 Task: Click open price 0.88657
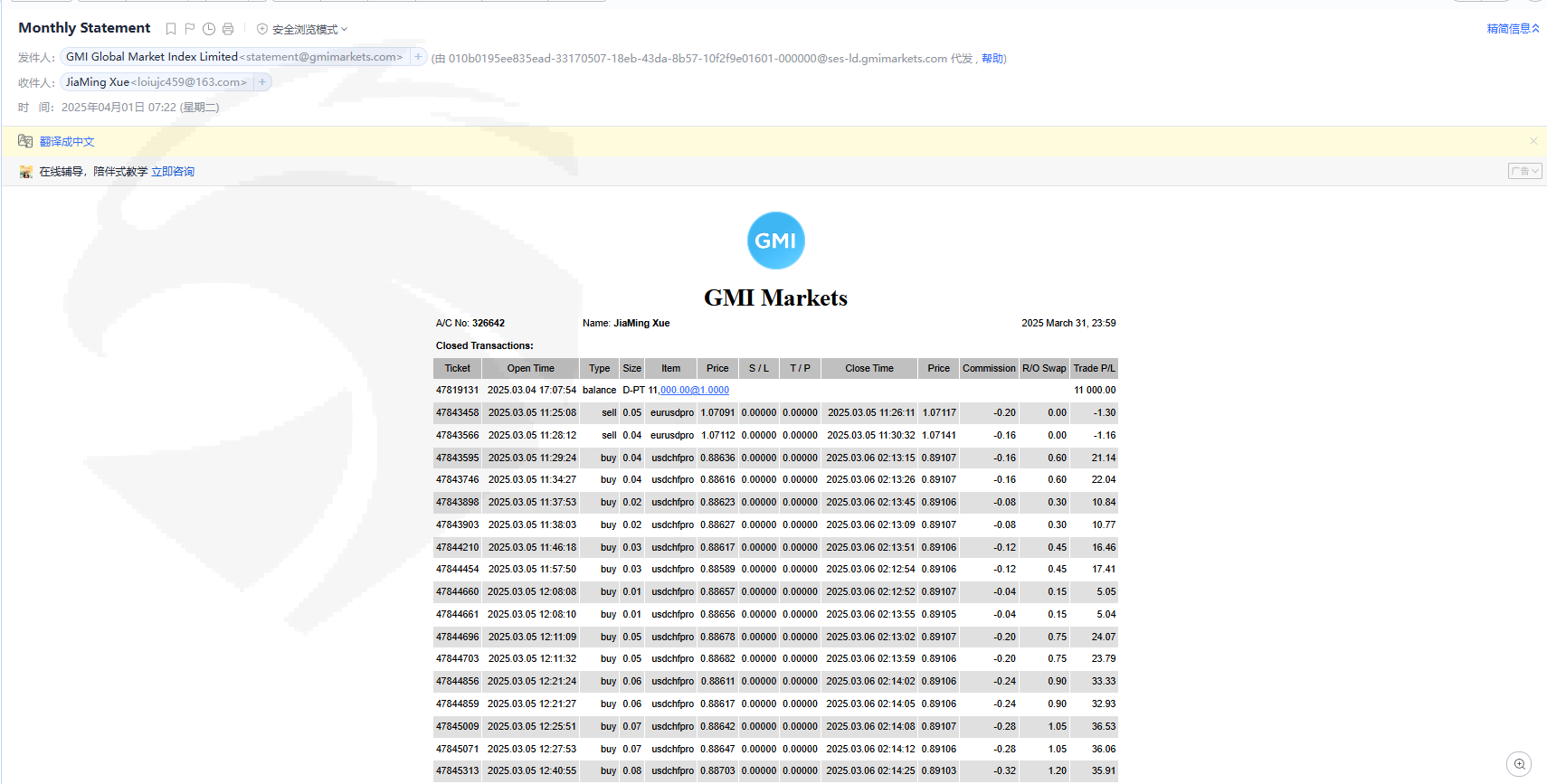[717, 592]
